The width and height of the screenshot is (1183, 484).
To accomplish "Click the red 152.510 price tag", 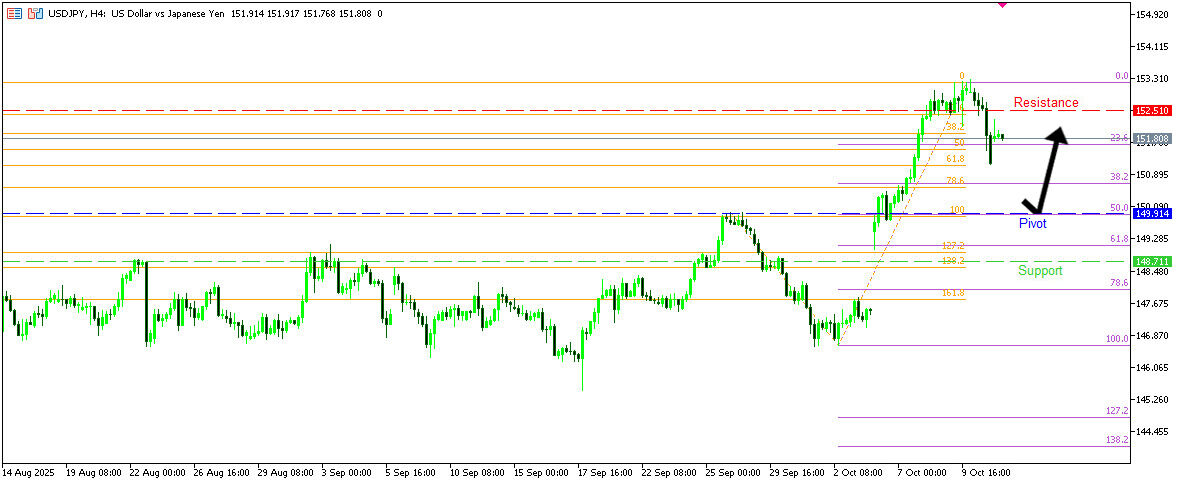I will coord(1152,111).
